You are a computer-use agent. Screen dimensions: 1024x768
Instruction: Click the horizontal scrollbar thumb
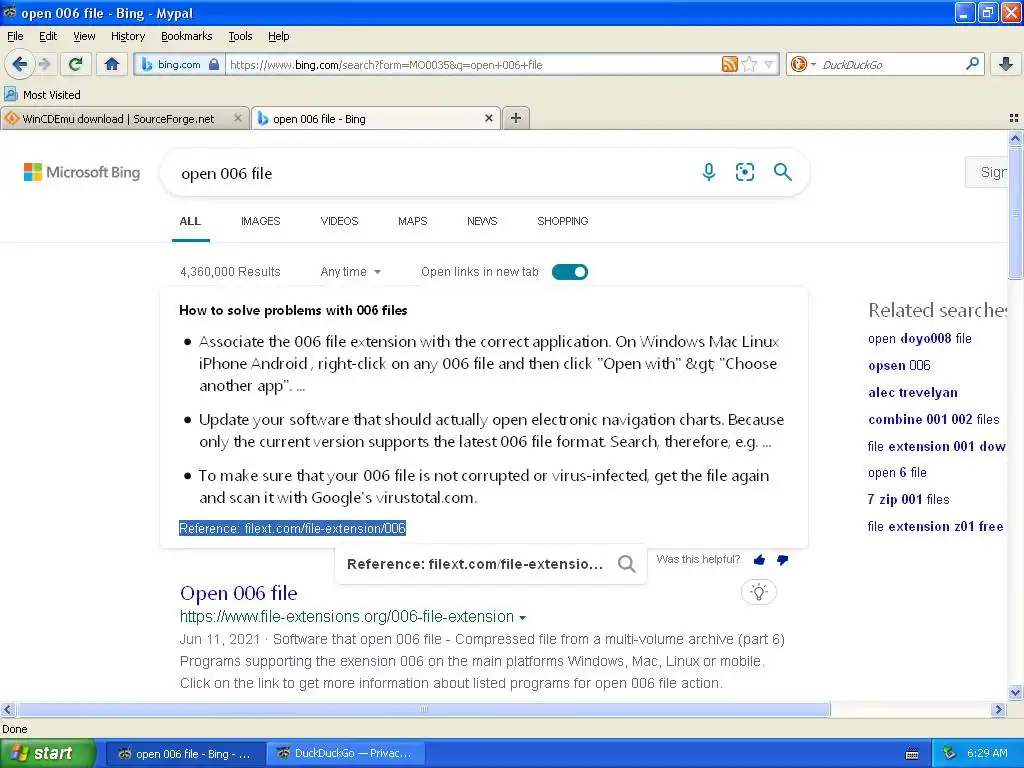(423, 709)
